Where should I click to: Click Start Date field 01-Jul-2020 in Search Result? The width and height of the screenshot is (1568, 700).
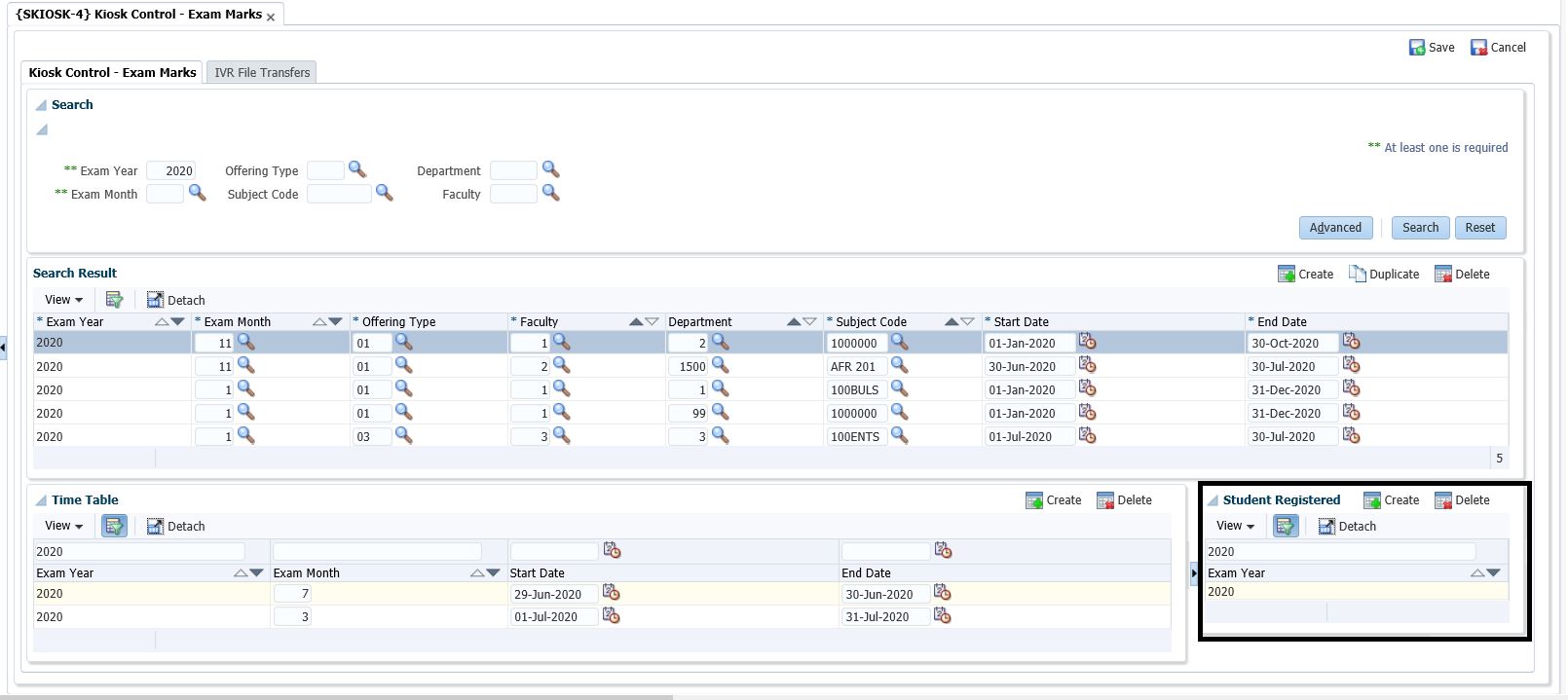click(x=1028, y=436)
